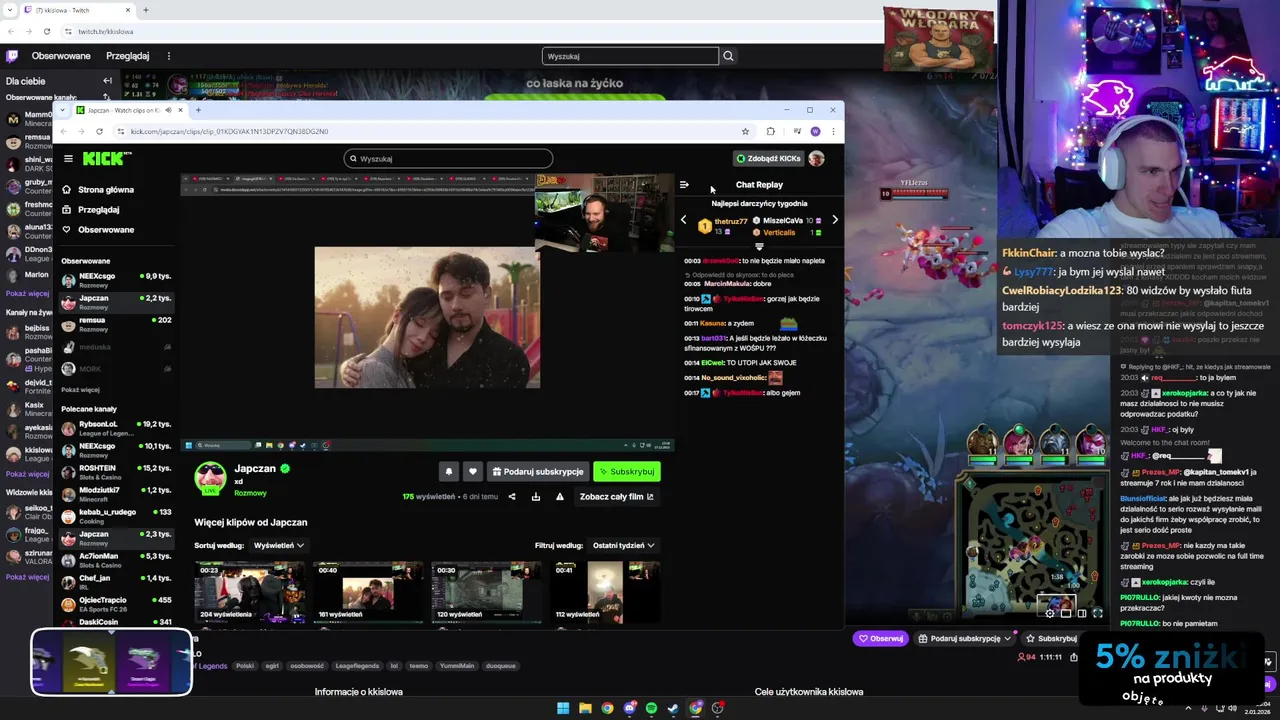
Task: Open Steam from the taskbar
Action: pos(673,708)
